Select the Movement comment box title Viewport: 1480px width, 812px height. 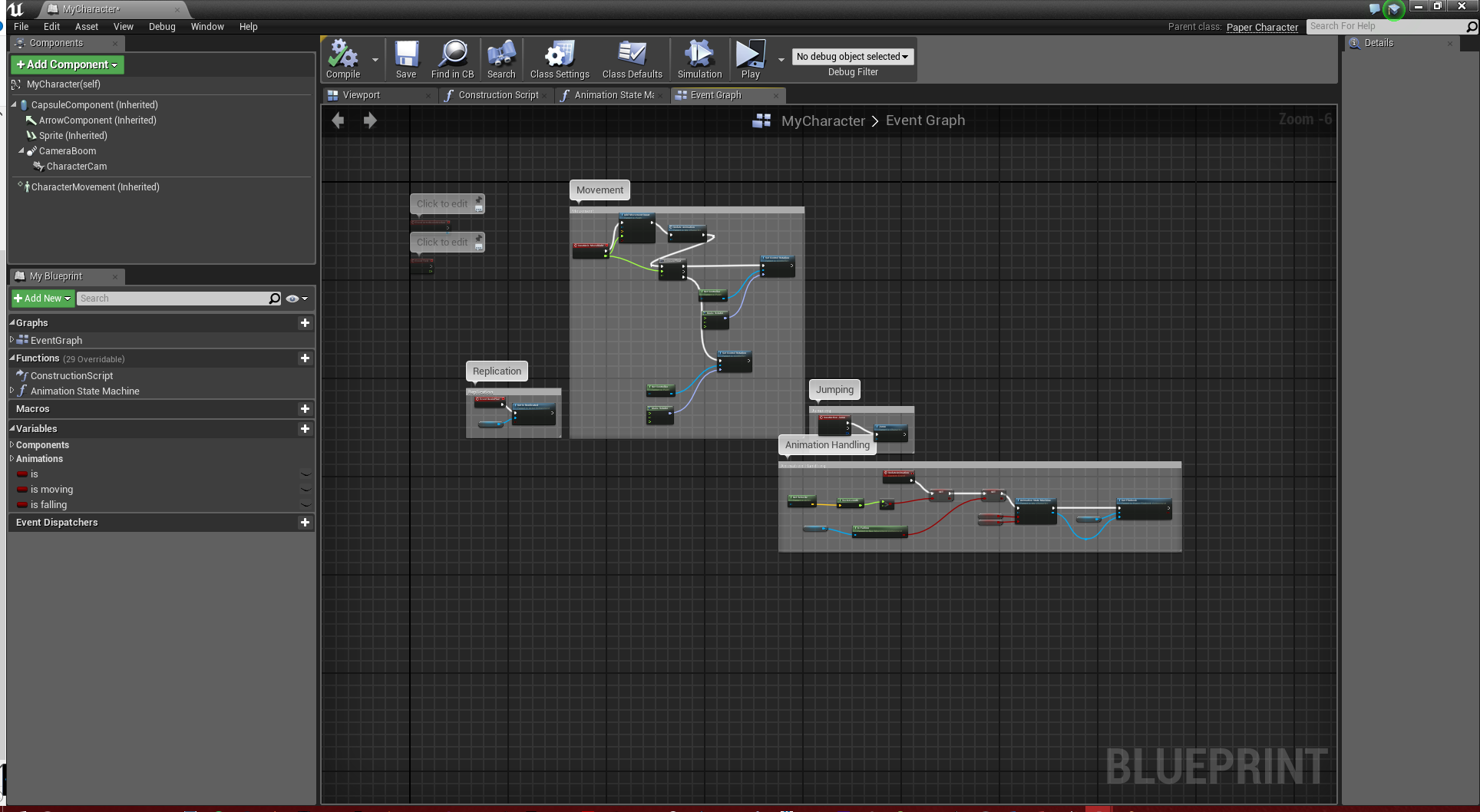coord(600,190)
